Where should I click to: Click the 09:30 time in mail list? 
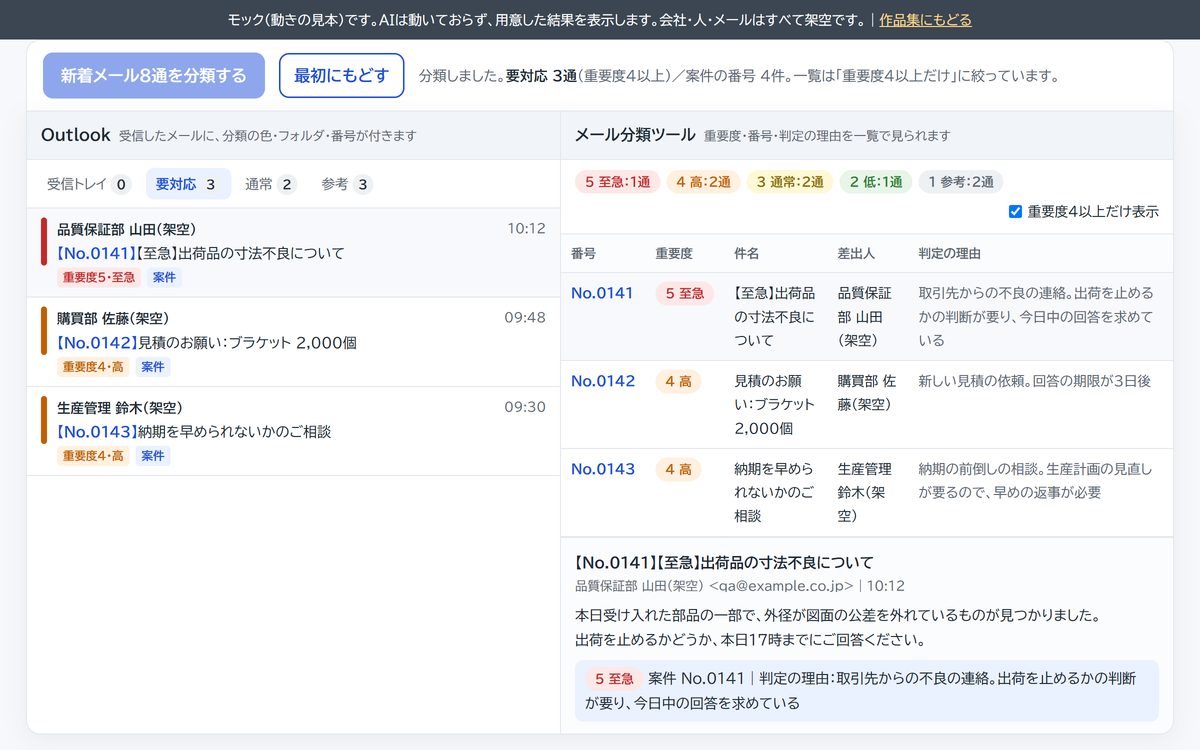525,407
